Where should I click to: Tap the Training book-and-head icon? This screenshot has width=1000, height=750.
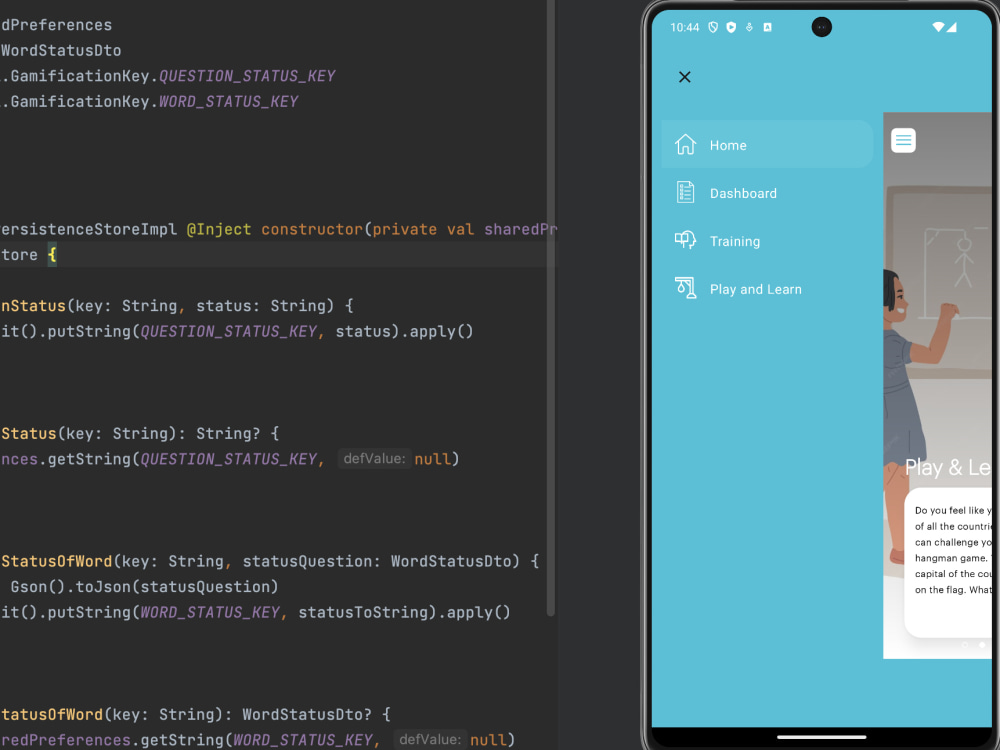click(x=685, y=240)
